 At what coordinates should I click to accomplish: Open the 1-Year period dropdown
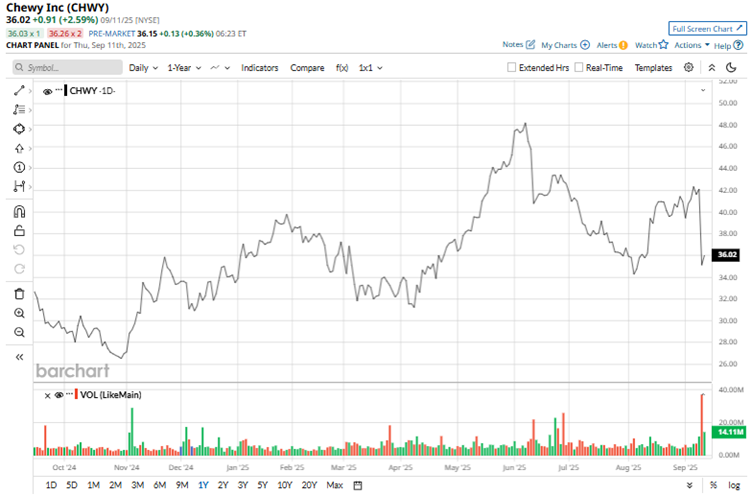point(184,68)
